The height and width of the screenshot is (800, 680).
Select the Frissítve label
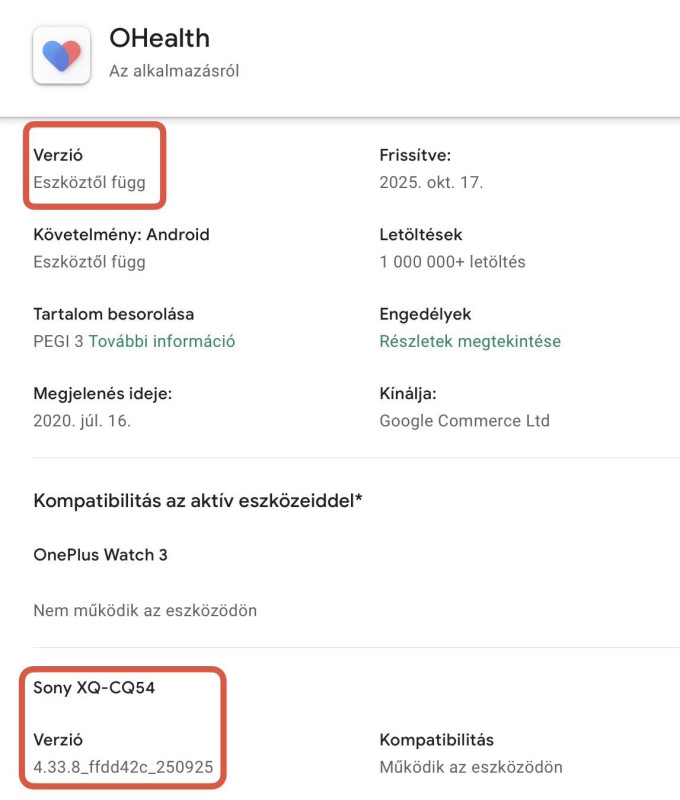415,155
